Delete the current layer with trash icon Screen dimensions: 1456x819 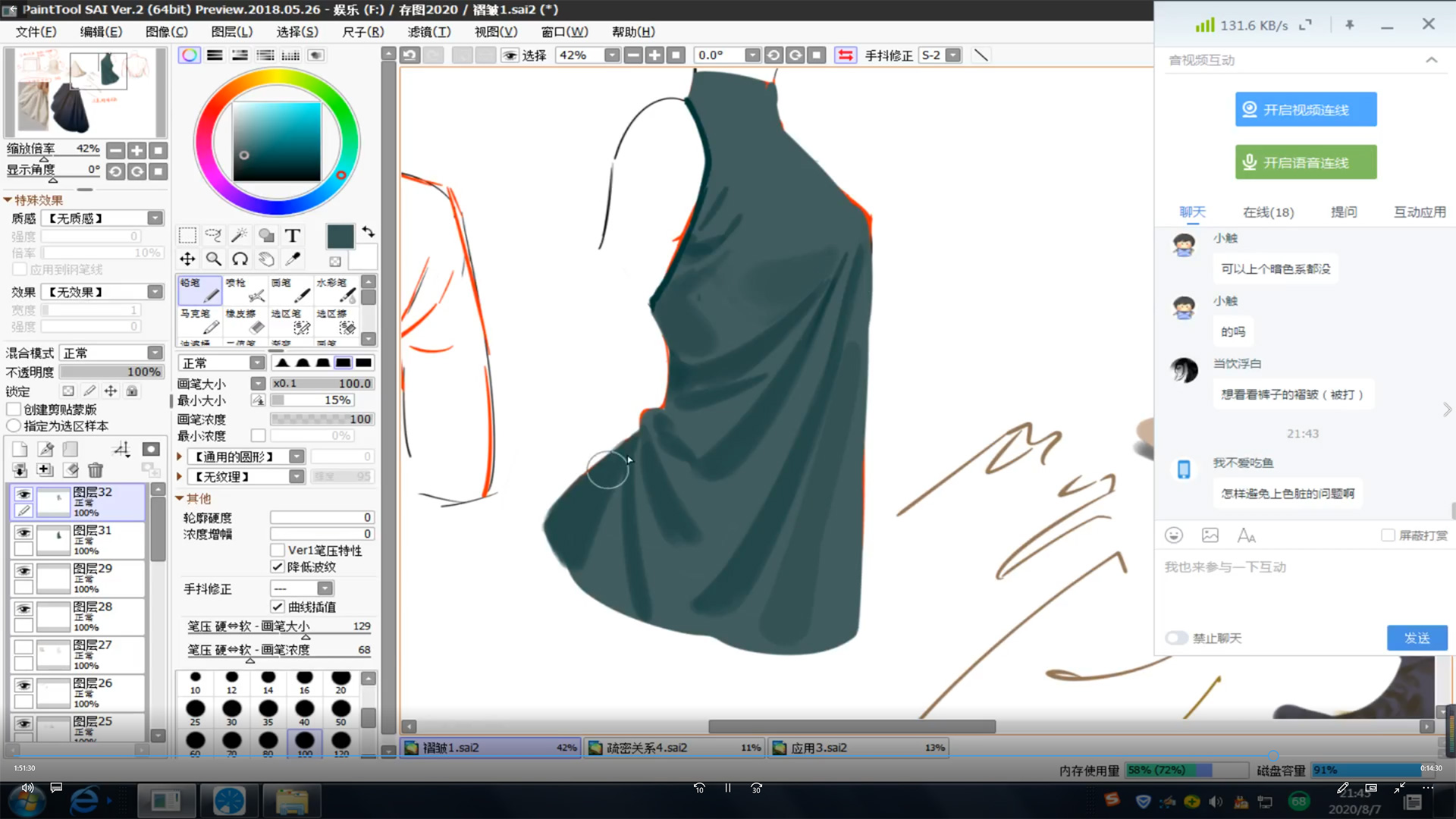pos(95,470)
